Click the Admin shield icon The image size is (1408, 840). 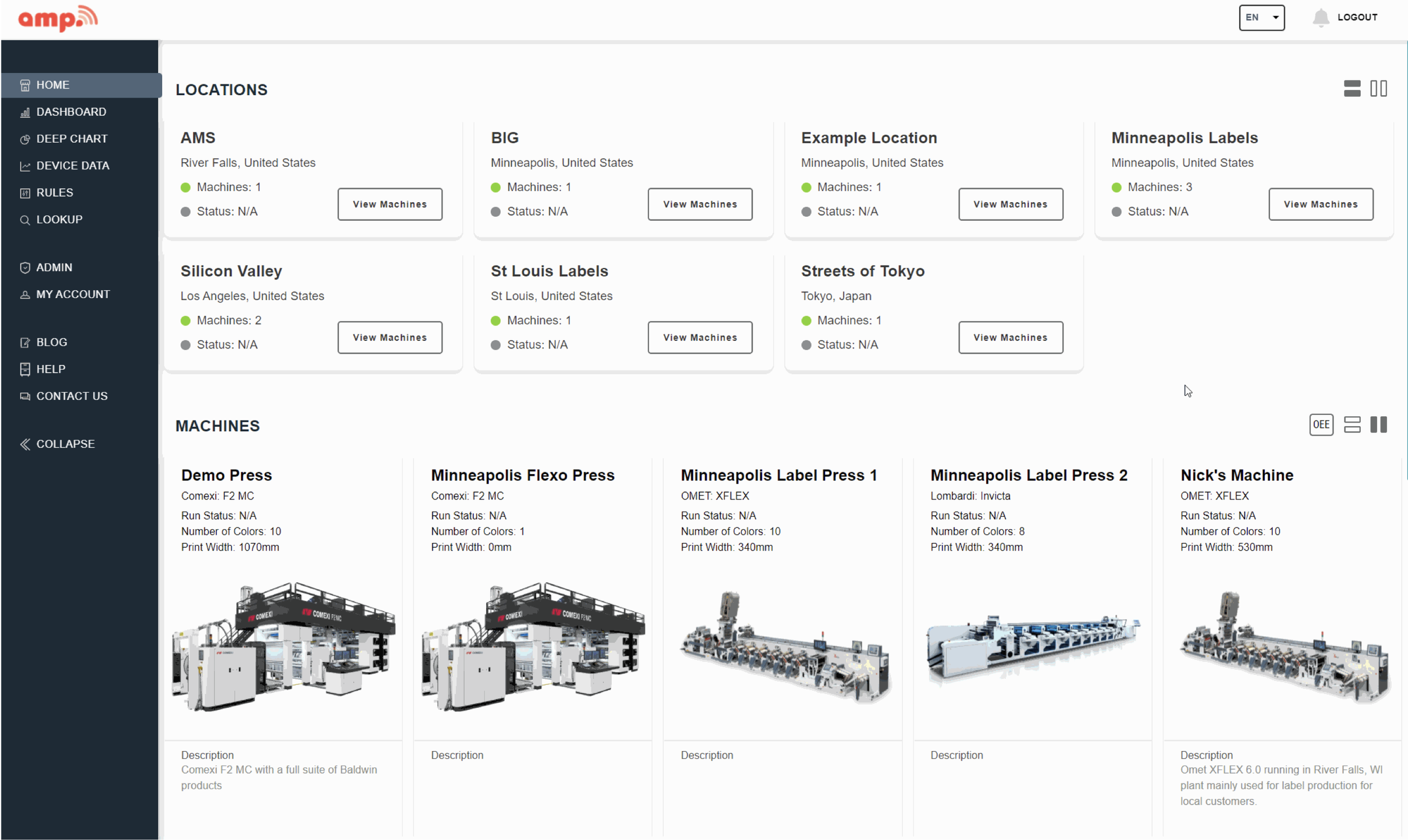click(x=25, y=268)
